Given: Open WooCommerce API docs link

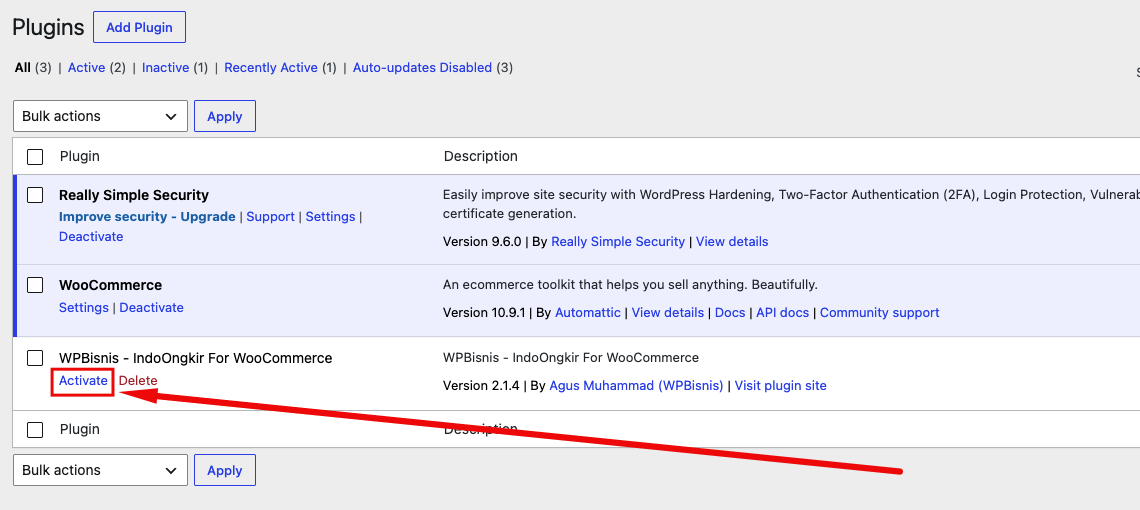Looking at the screenshot, I should (782, 313).
